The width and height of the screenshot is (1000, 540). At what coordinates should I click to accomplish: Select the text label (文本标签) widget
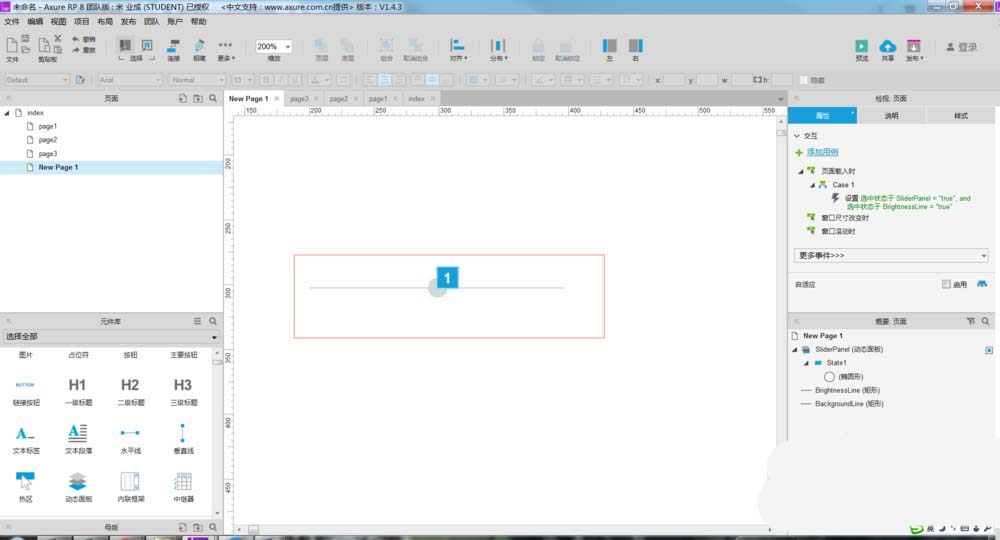tap(26, 439)
